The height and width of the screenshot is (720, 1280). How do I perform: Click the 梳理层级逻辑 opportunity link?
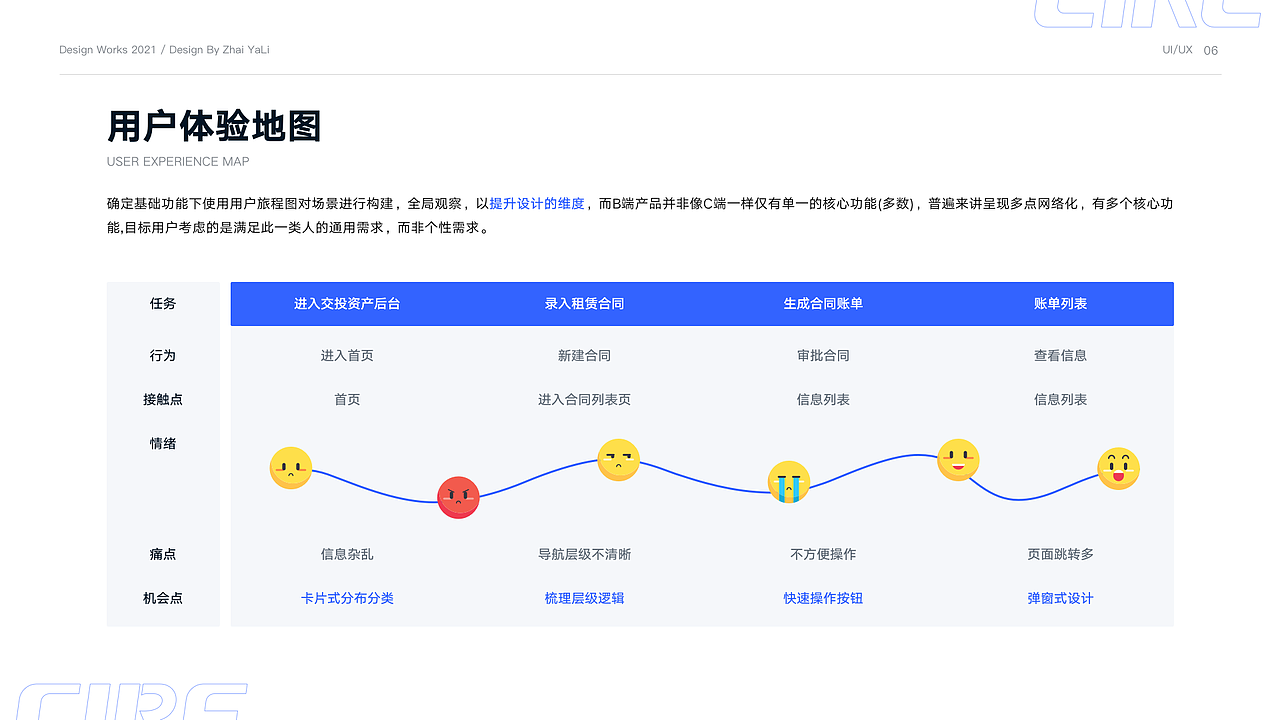click(x=584, y=598)
